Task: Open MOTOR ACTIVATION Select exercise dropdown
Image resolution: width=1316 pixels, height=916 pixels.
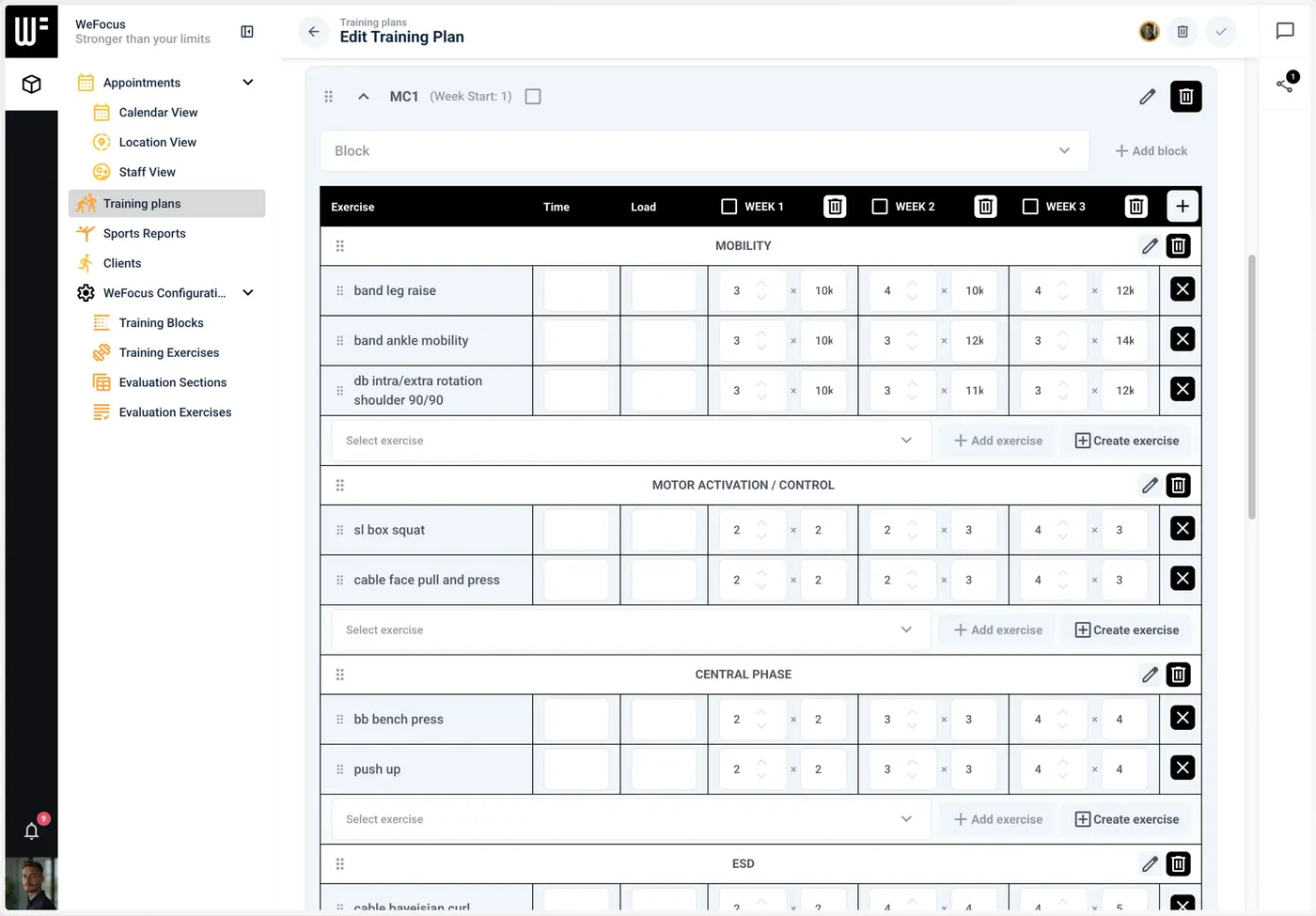Action: [x=631, y=630]
